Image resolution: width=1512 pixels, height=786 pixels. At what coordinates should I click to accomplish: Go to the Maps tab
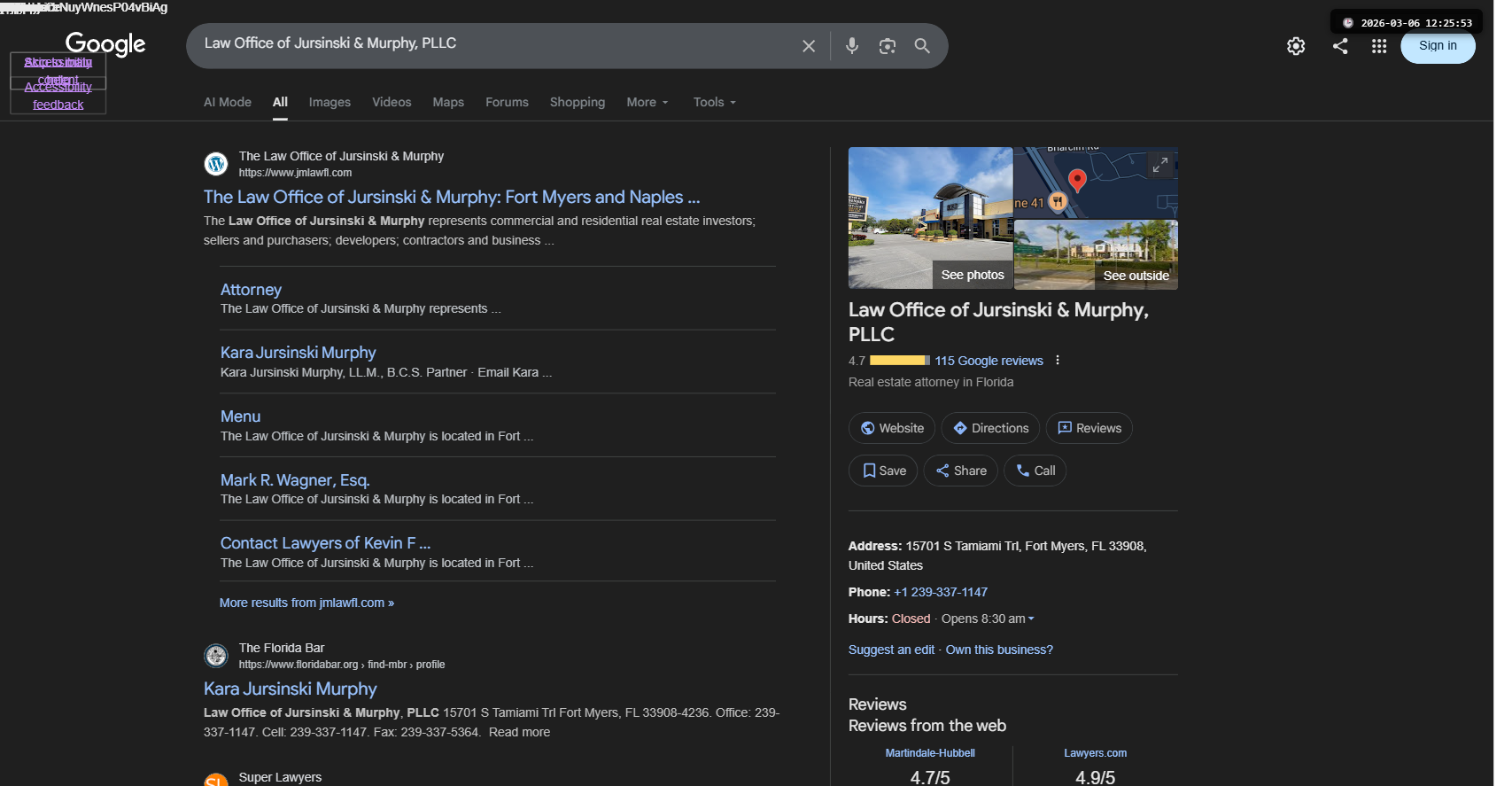pos(448,102)
